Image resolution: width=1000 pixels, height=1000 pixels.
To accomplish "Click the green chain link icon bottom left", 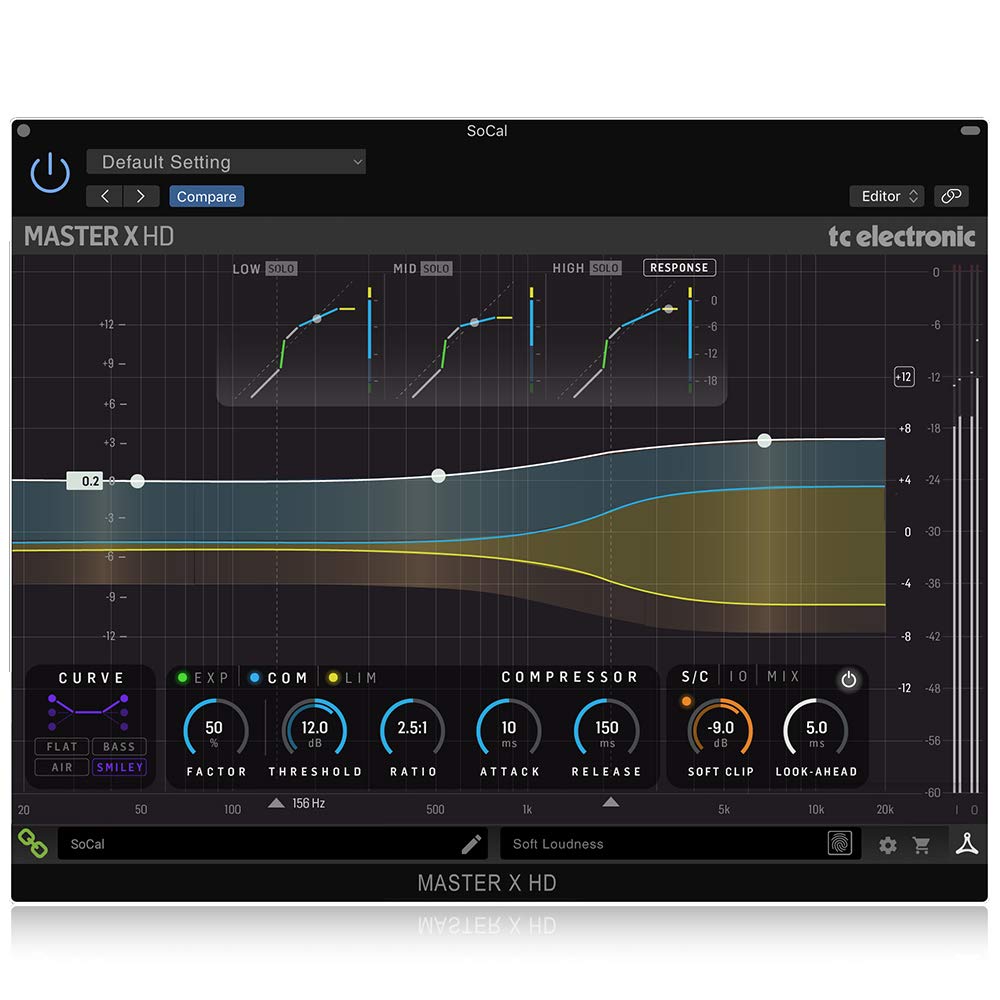I will click(33, 843).
